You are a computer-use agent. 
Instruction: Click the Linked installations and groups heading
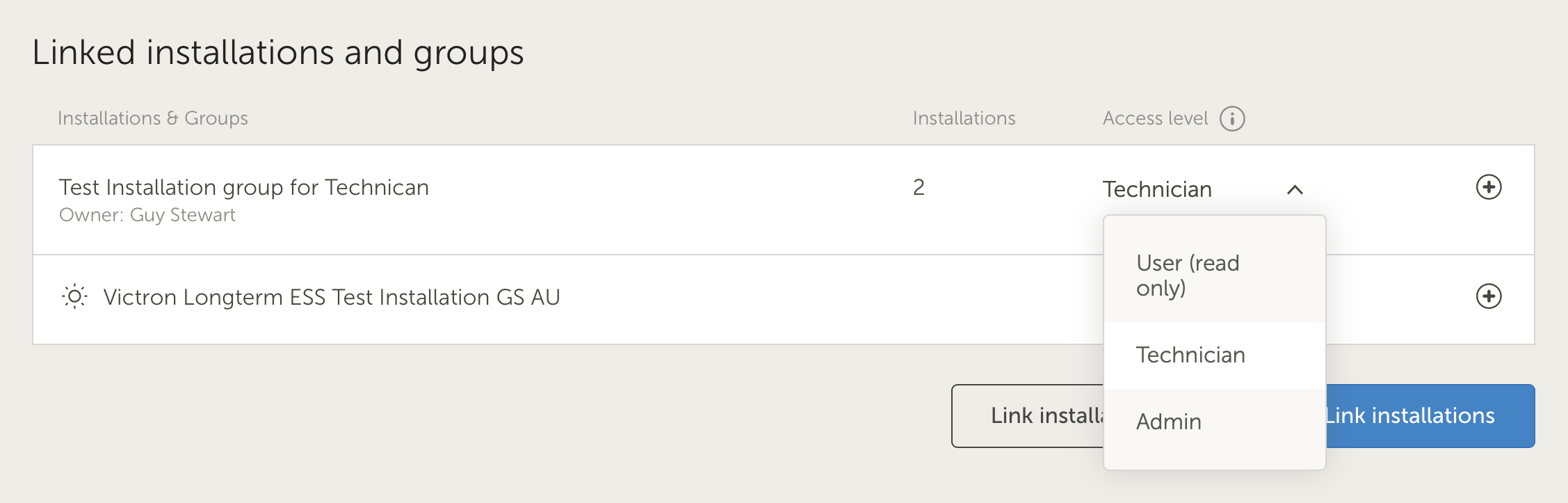[278, 53]
